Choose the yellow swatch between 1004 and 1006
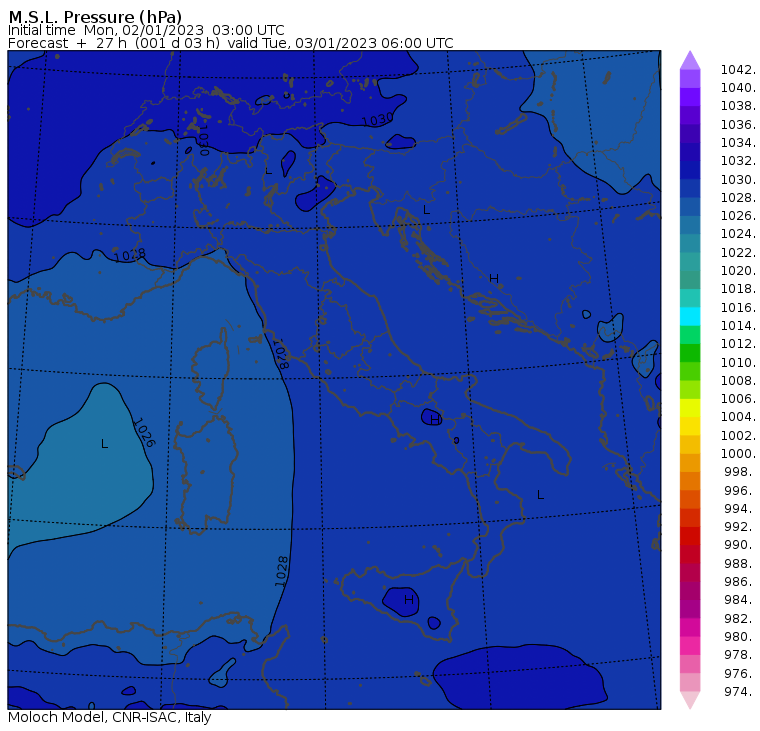 click(690, 408)
